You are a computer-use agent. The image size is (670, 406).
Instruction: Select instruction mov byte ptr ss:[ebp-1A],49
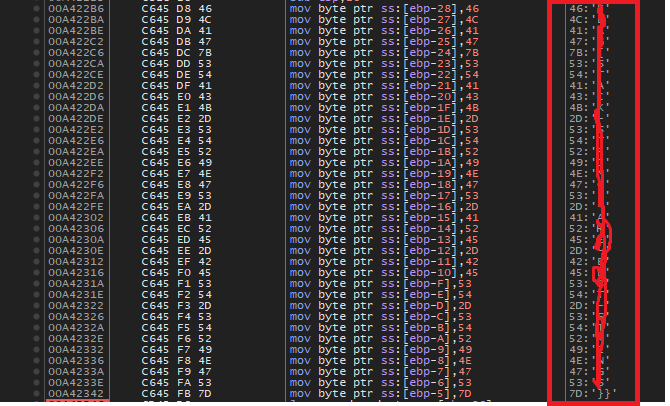pos(384,163)
